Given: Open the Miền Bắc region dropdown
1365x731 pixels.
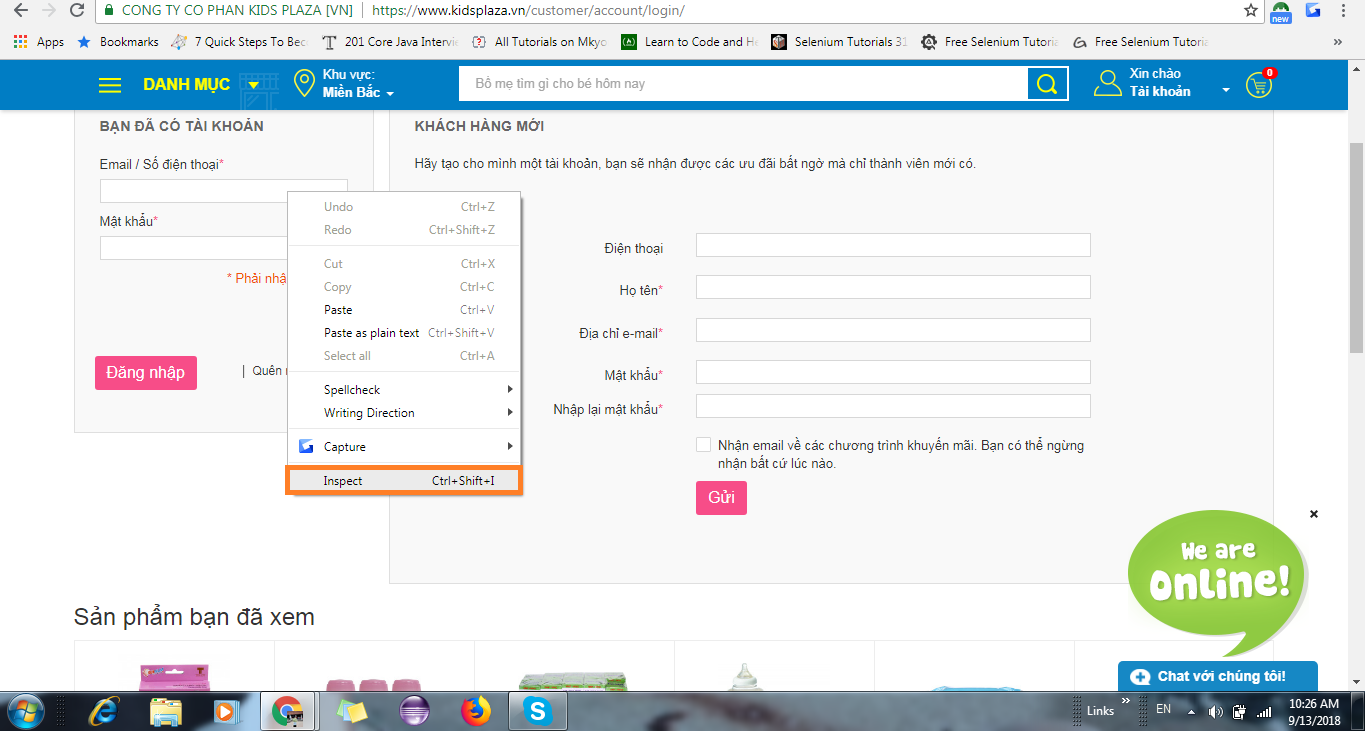Looking at the screenshot, I should point(358,93).
